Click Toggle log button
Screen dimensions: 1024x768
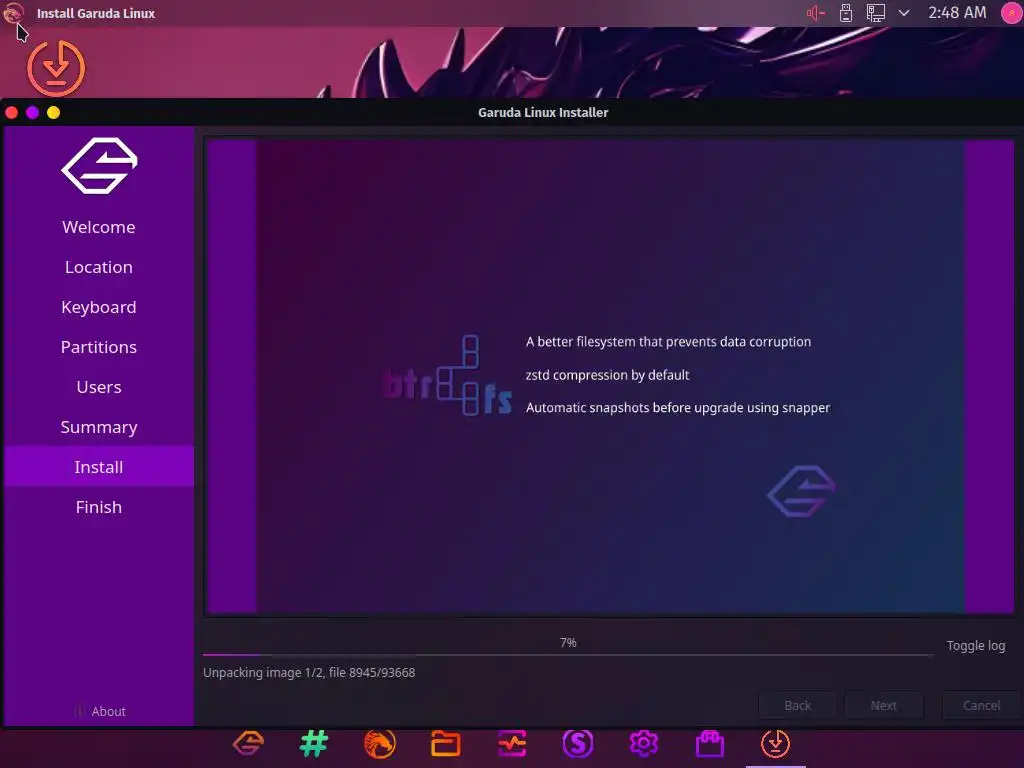[x=976, y=645]
